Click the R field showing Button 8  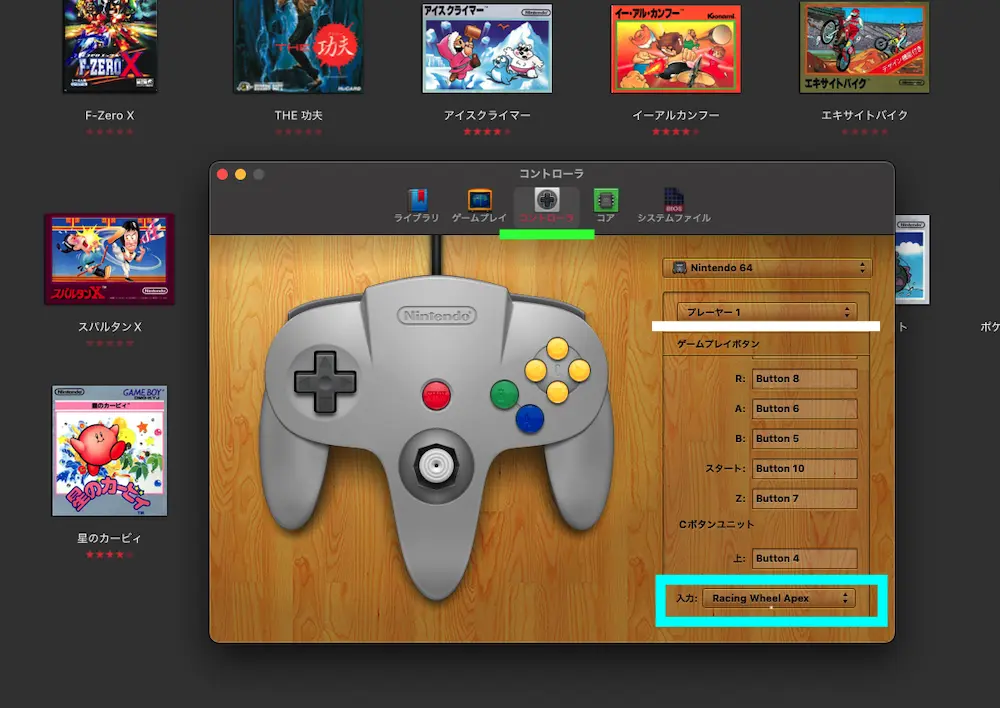804,379
